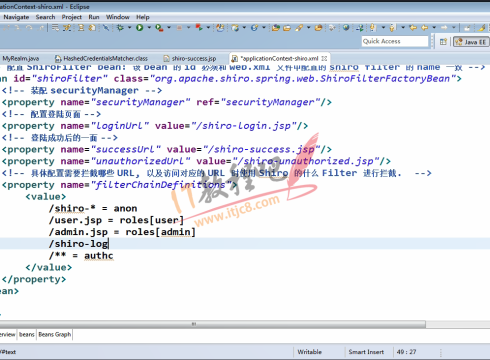Viewport: 490px width, 360px height.
Task: Click the securityManager property line
Action: (167, 102)
